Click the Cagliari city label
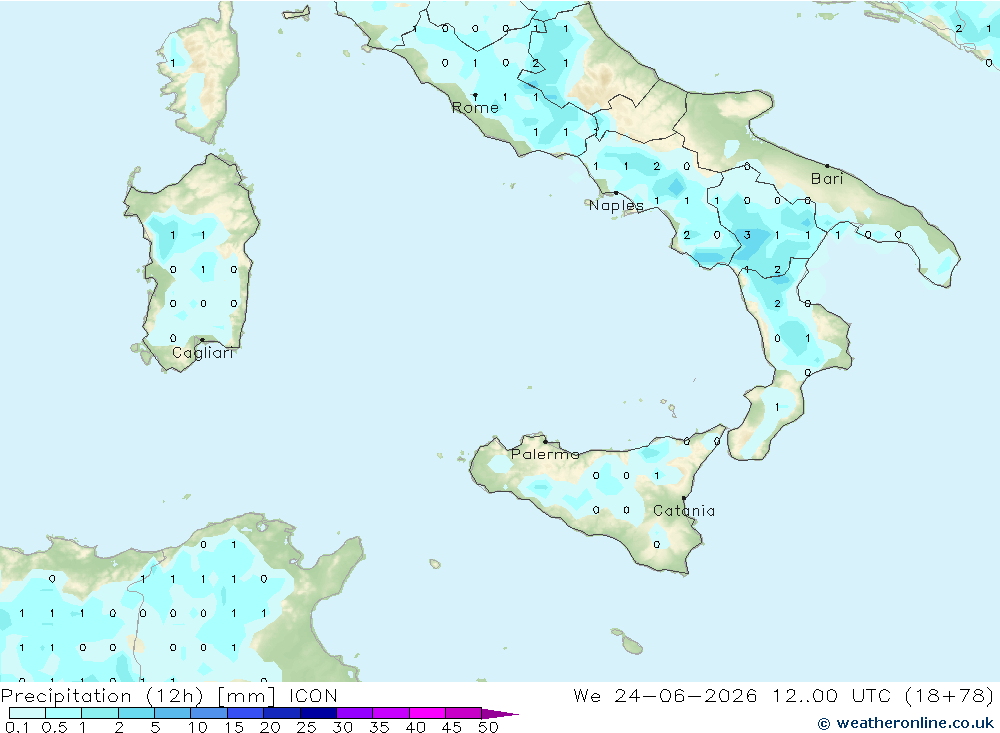The height and width of the screenshot is (733, 1000). point(202,353)
